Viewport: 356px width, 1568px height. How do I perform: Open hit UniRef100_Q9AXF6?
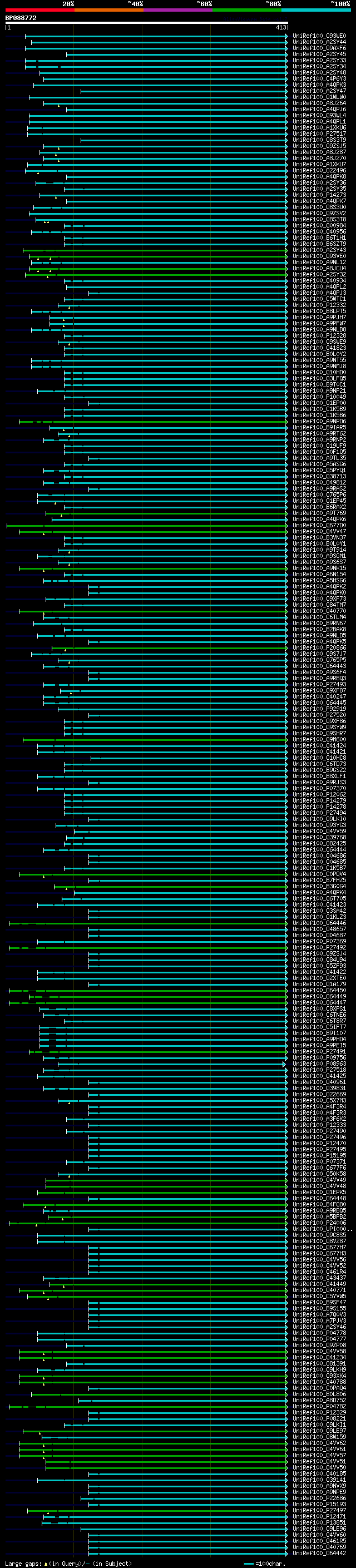click(319, 48)
